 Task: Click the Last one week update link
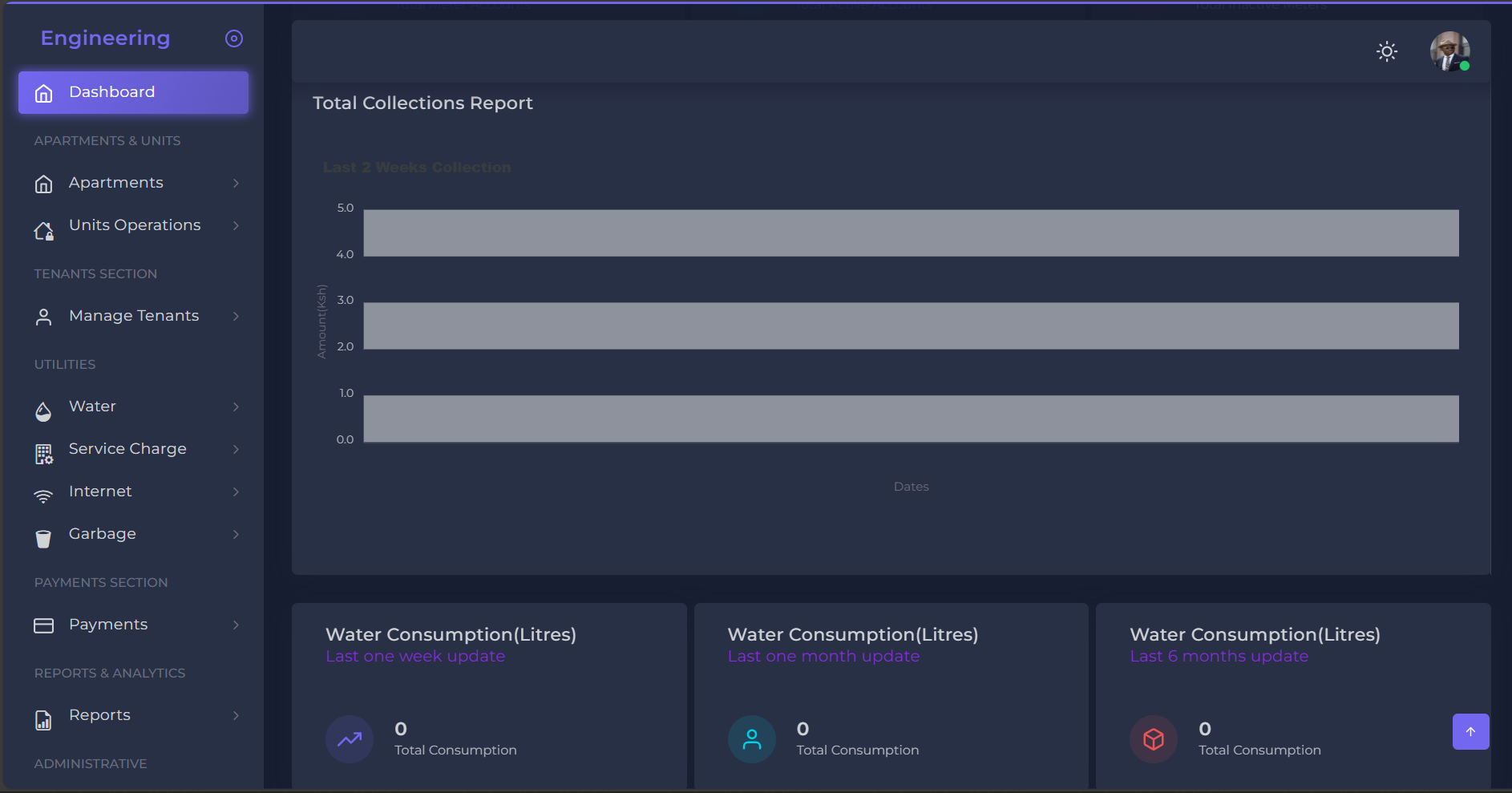click(x=415, y=656)
